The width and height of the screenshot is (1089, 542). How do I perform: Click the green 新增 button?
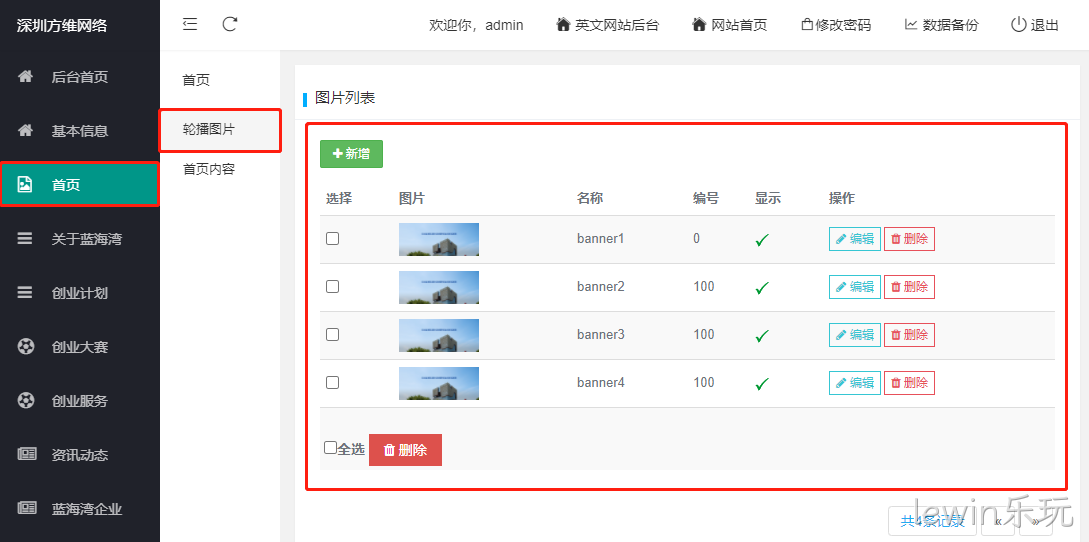(x=351, y=154)
